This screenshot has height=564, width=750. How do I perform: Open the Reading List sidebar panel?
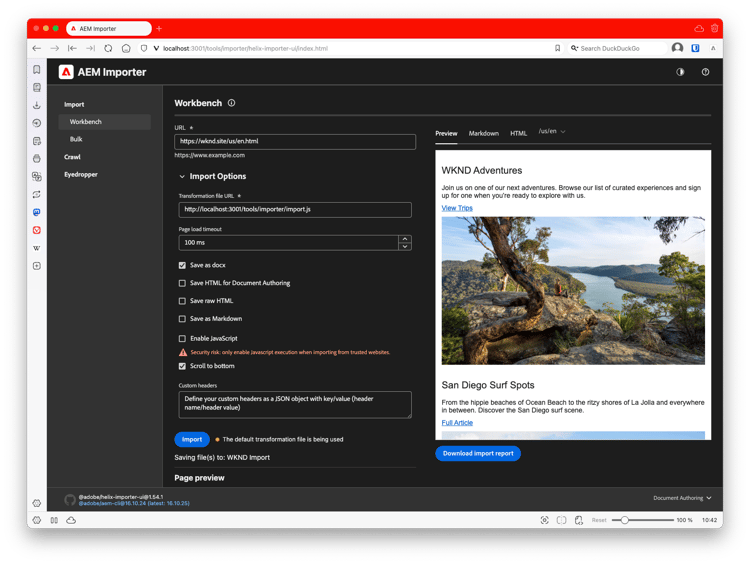tap(37, 88)
